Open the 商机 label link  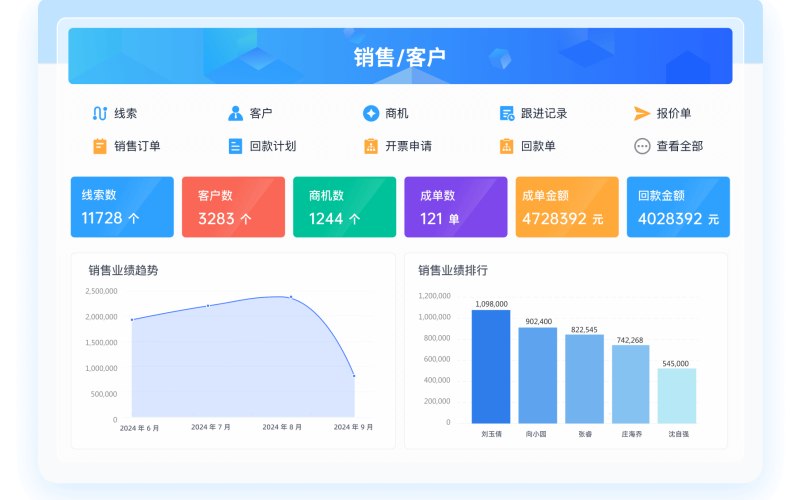[396, 113]
